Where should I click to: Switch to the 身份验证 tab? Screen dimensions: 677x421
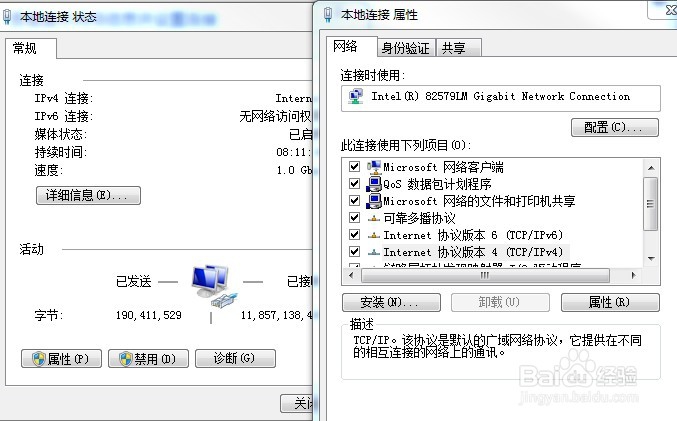tap(405, 48)
